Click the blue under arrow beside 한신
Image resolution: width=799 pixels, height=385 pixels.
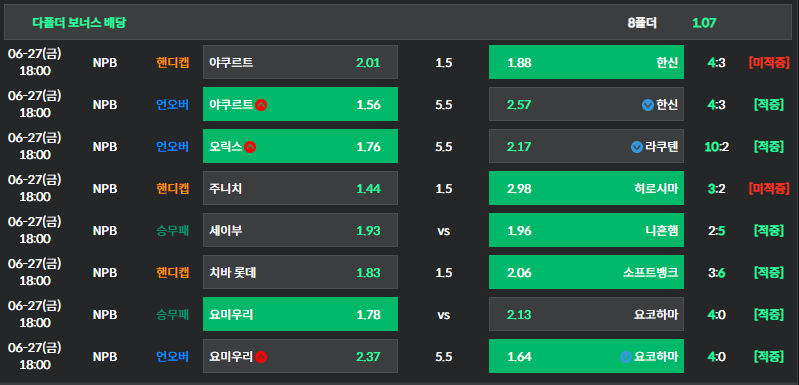(648, 105)
